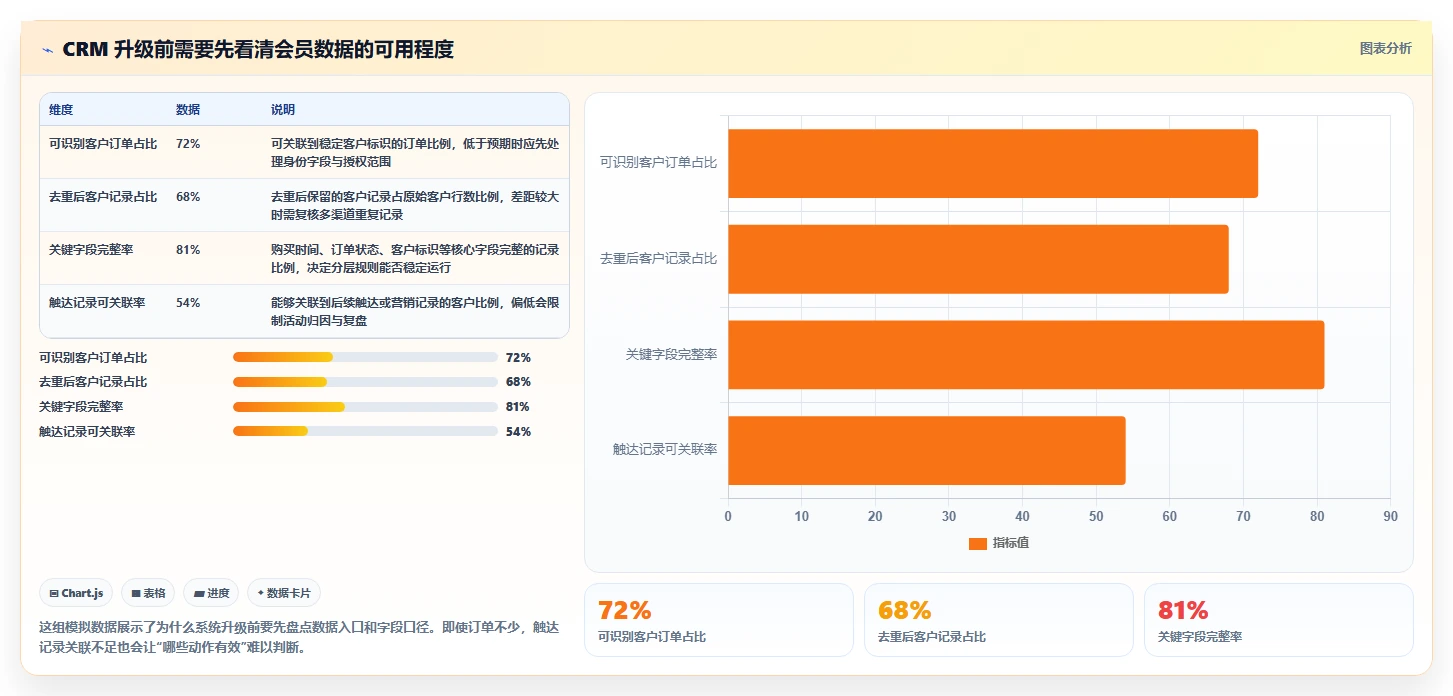Click the 数据 column header
The image size is (1453, 696).
tap(188, 110)
